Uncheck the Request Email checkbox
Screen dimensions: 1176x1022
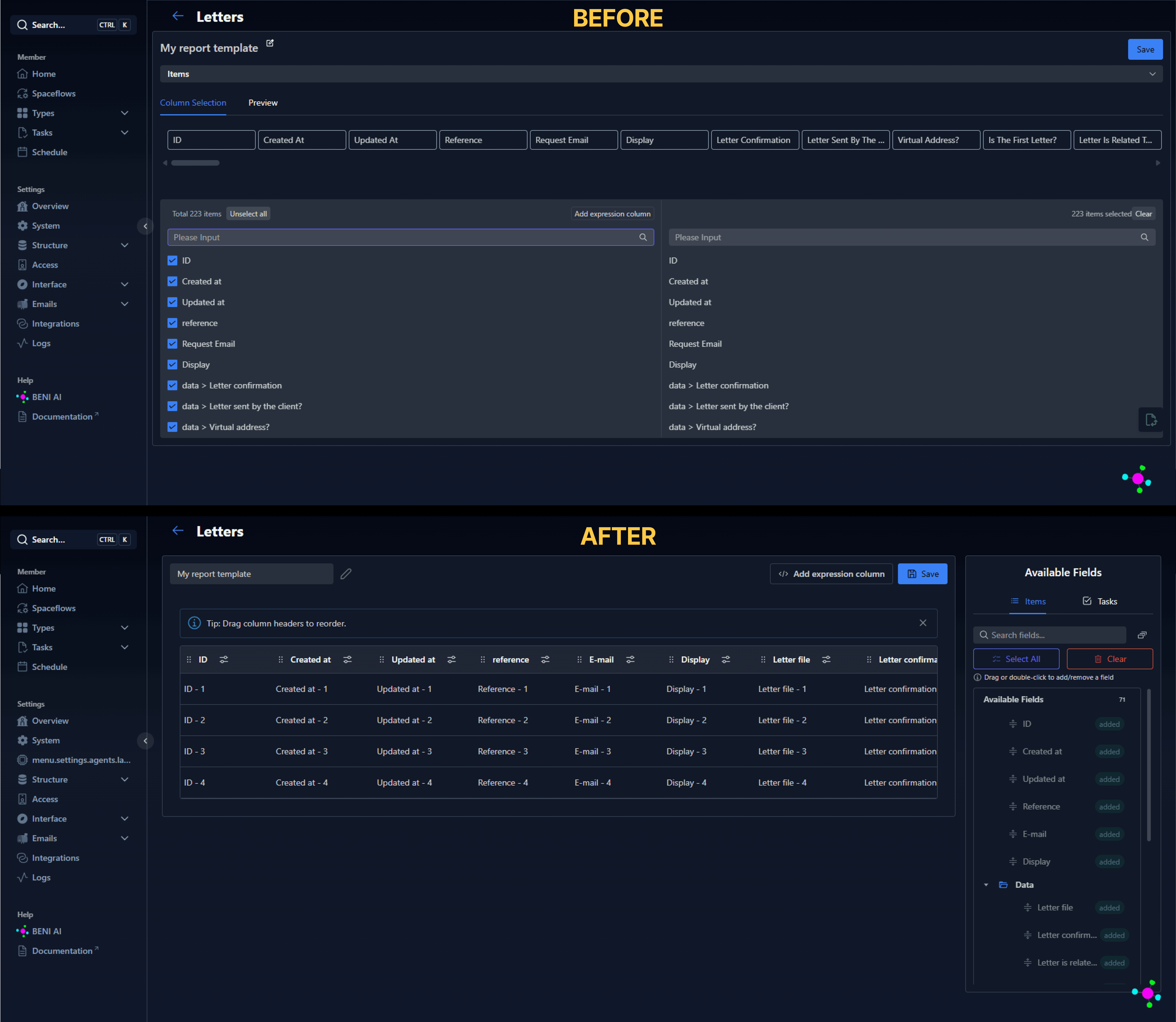172,344
